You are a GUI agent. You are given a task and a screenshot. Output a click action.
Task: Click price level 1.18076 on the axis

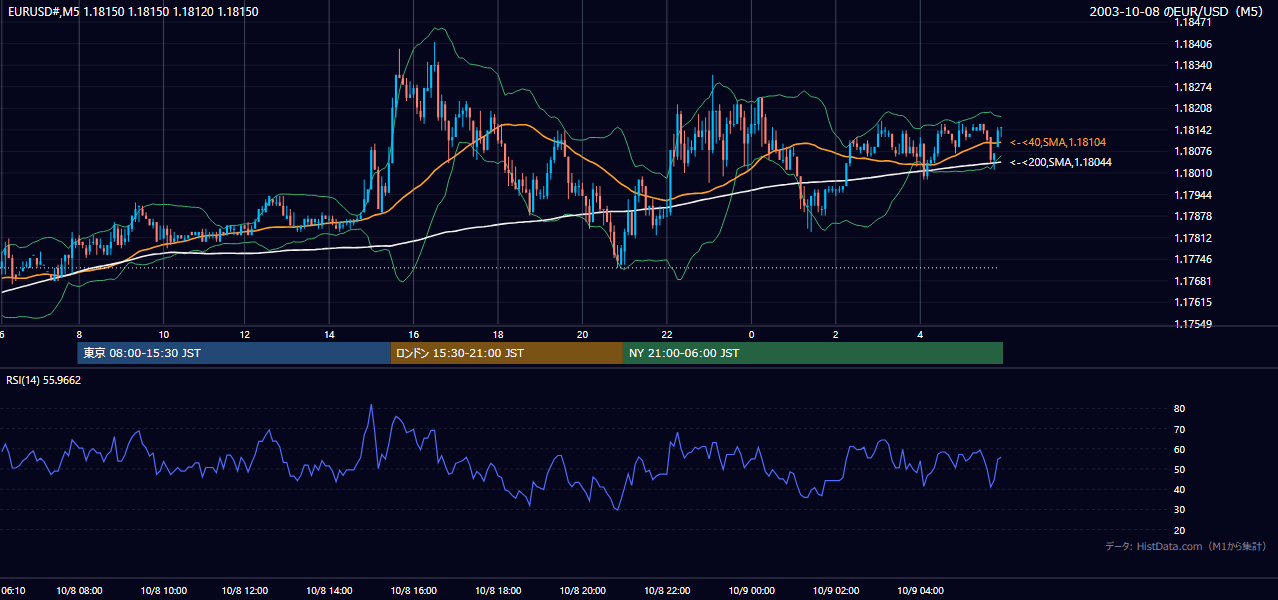coord(1192,151)
